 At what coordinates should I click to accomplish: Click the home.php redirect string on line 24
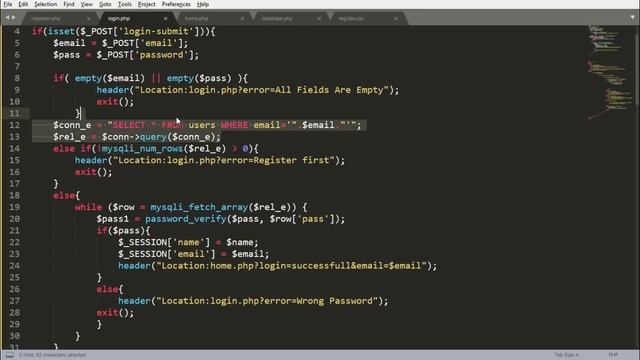click(291, 266)
